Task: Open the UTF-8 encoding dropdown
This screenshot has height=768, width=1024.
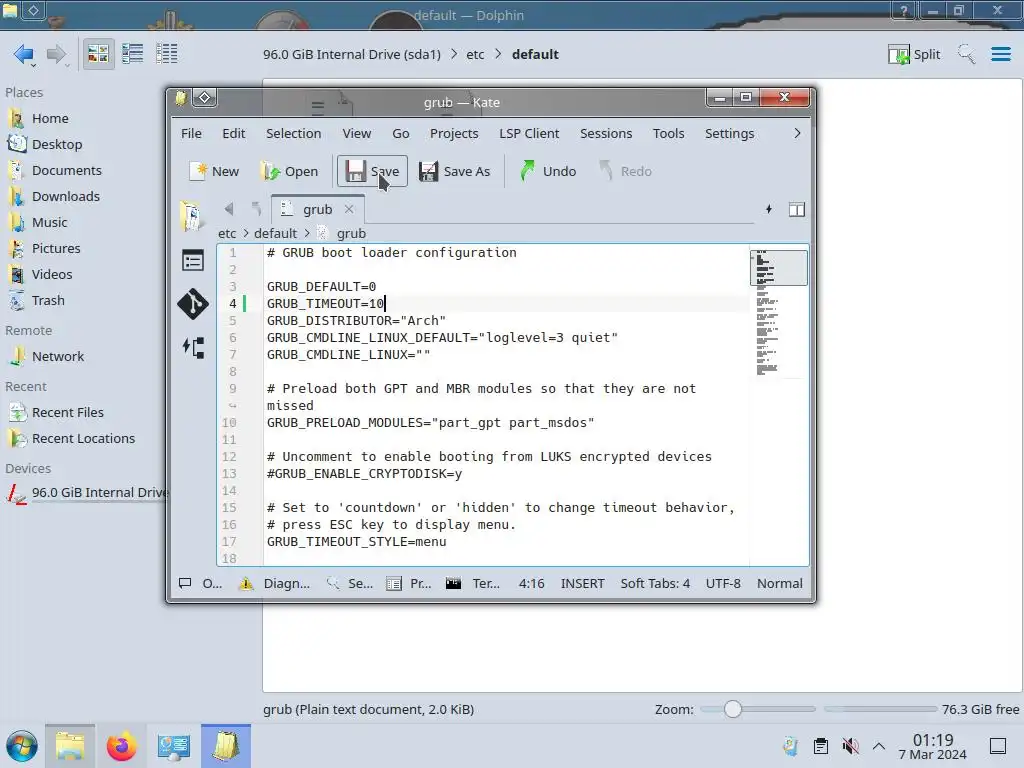Action: coord(723,583)
